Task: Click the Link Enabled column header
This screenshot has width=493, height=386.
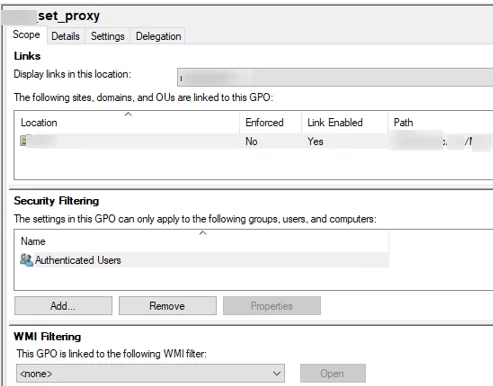Action: (x=344, y=123)
